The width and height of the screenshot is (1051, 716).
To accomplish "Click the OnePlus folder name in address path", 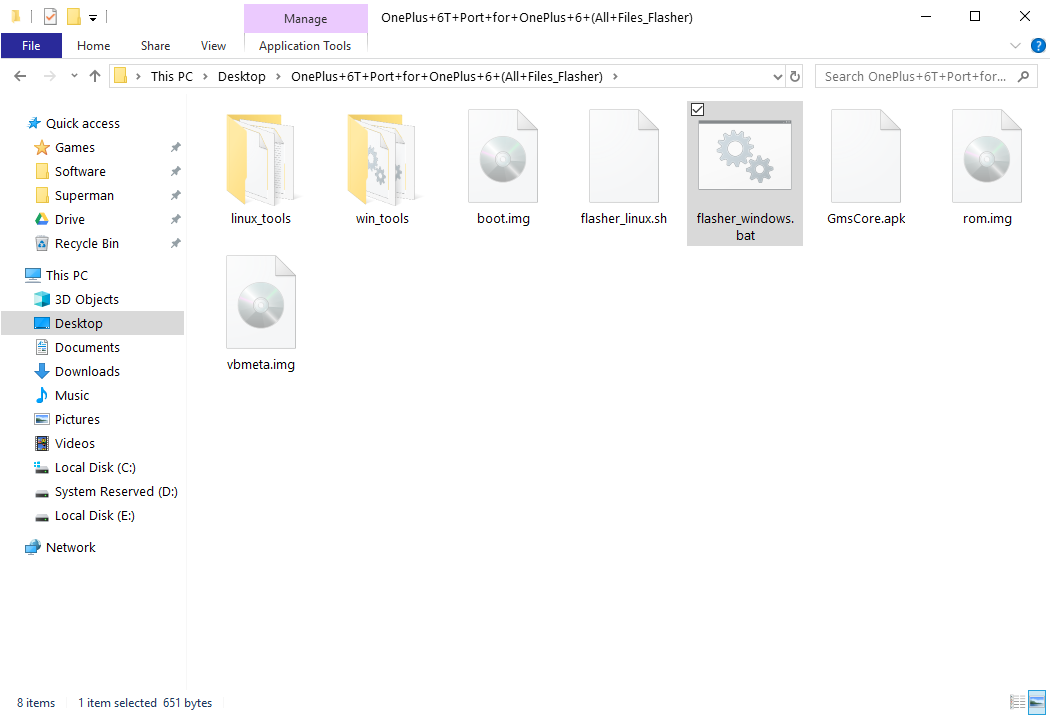I will coord(447,76).
